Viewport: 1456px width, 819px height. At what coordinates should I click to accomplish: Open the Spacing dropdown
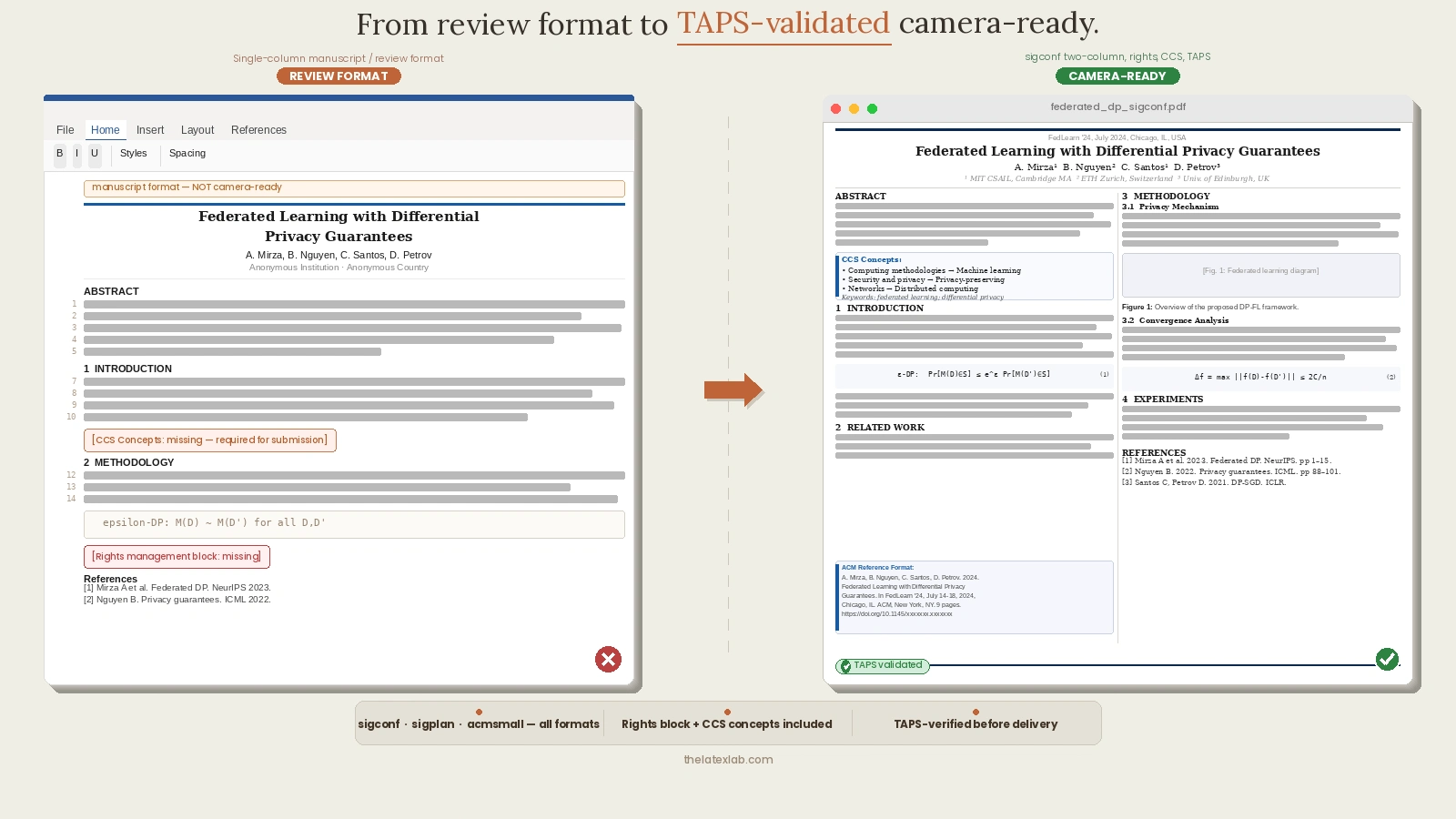click(x=187, y=154)
